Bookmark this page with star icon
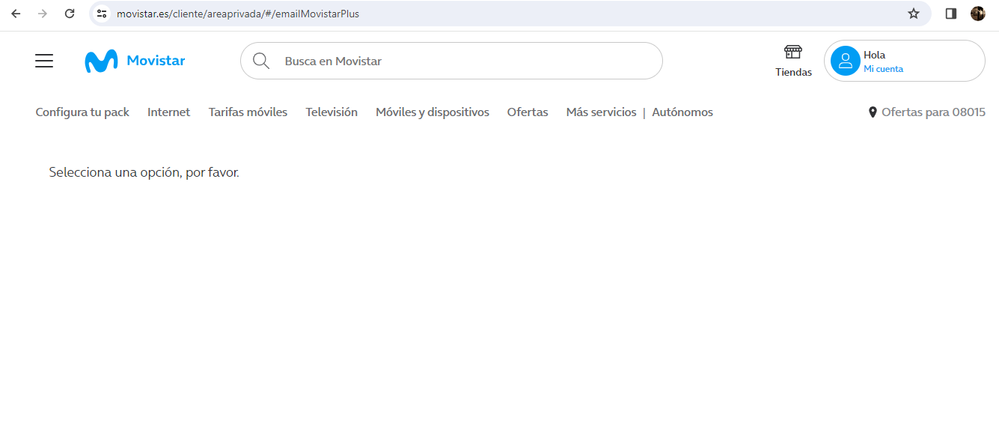The width and height of the screenshot is (999, 441). coord(913,14)
